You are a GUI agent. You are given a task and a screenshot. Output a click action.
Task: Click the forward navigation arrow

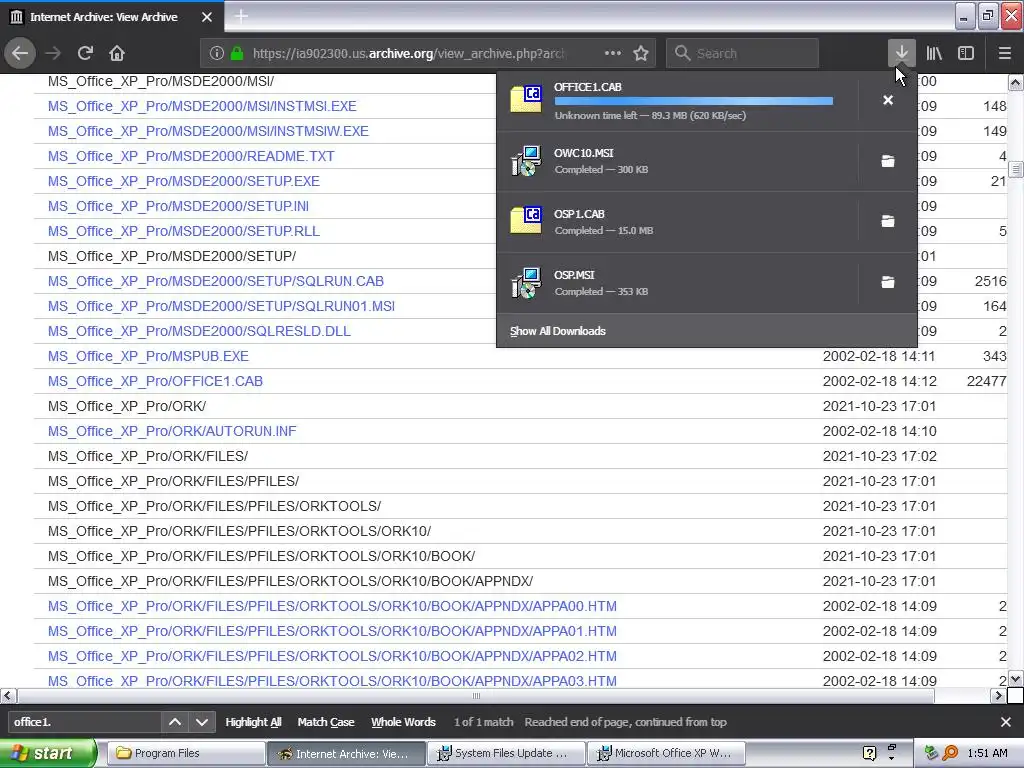coord(53,53)
